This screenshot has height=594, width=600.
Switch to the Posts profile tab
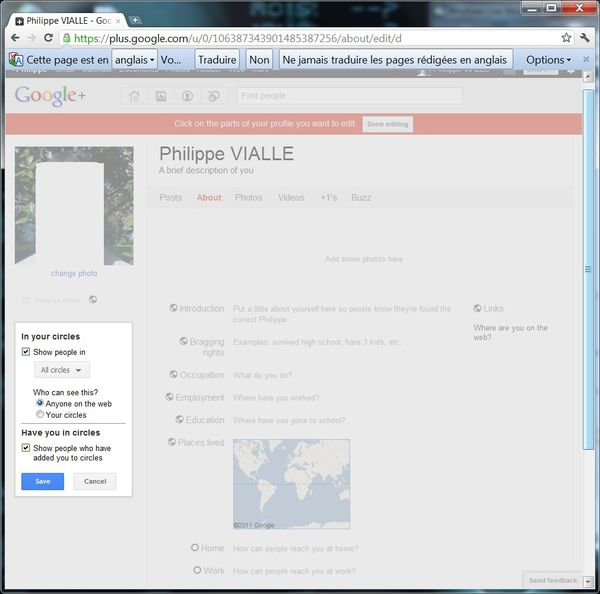[x=171, y=198]
